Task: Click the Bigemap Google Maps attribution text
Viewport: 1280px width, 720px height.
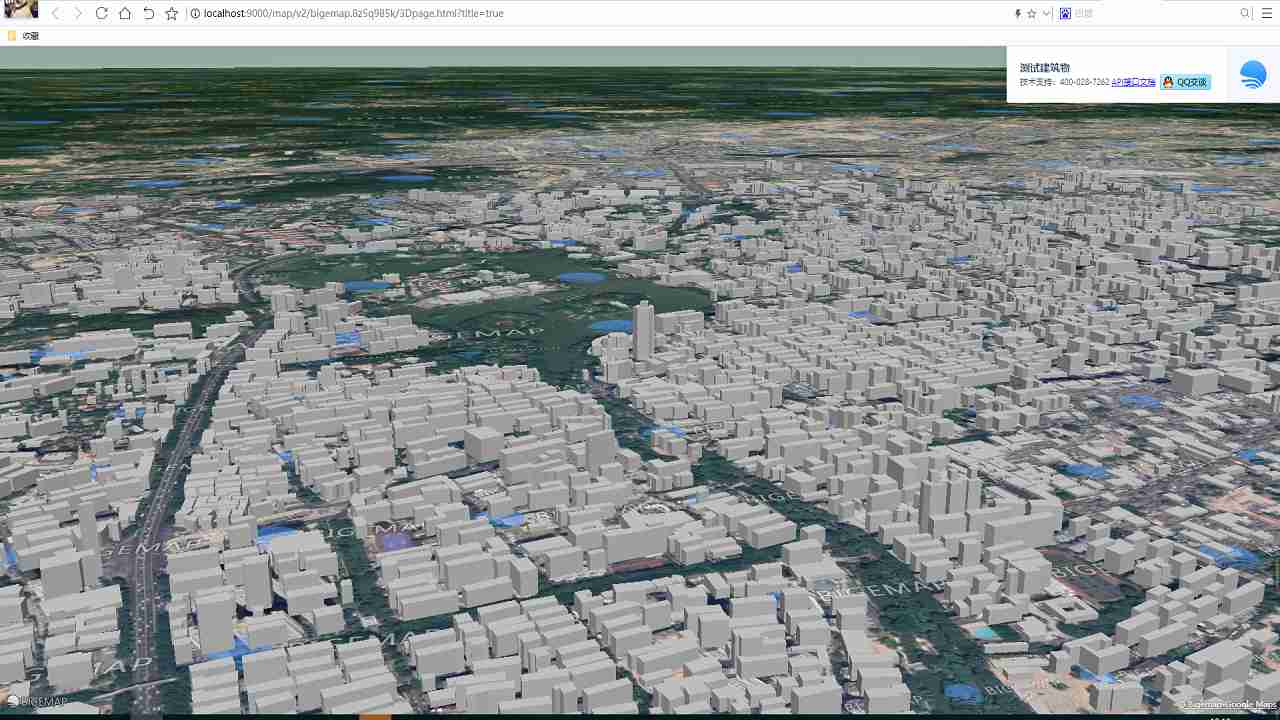Action: point(1228,705)
